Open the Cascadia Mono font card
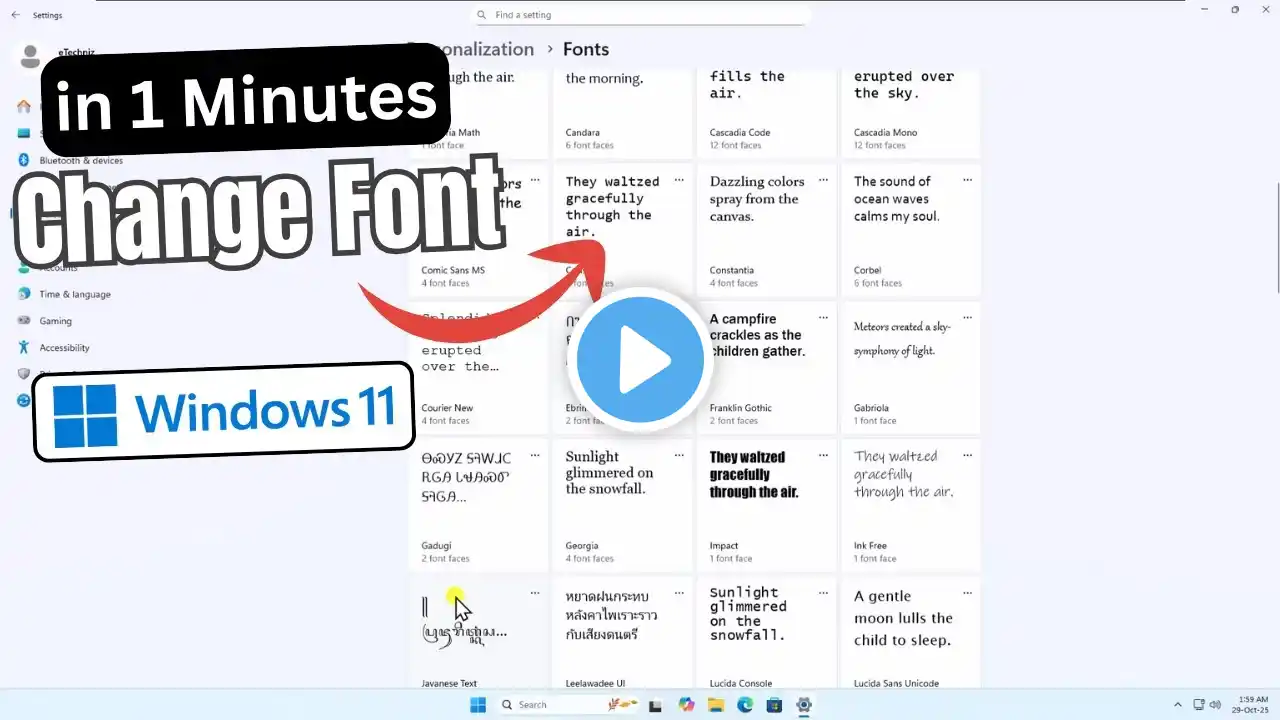The image size is (1280, 720). [x=910, y=112]
